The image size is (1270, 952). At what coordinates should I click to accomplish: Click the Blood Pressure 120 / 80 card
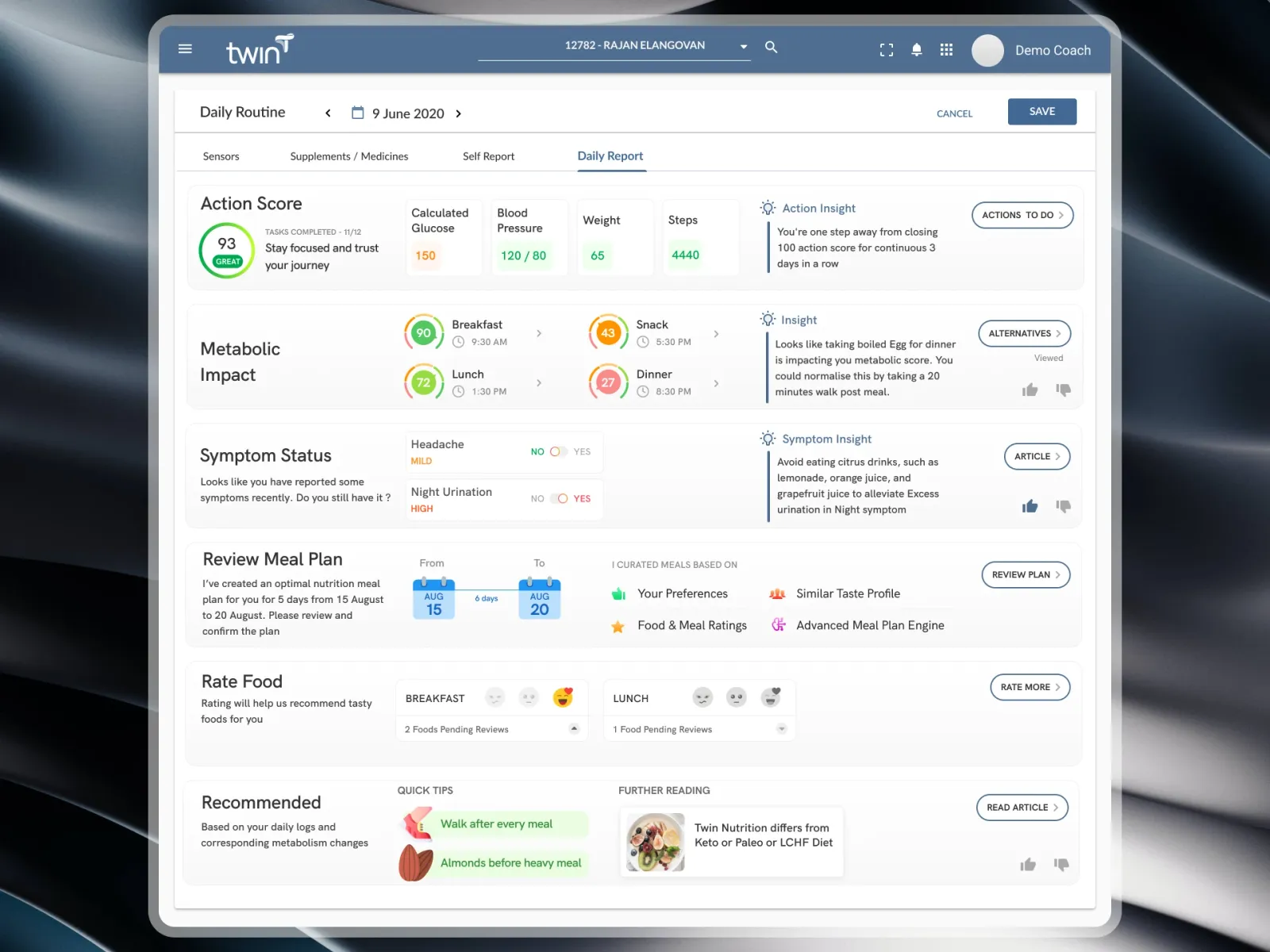529,237
